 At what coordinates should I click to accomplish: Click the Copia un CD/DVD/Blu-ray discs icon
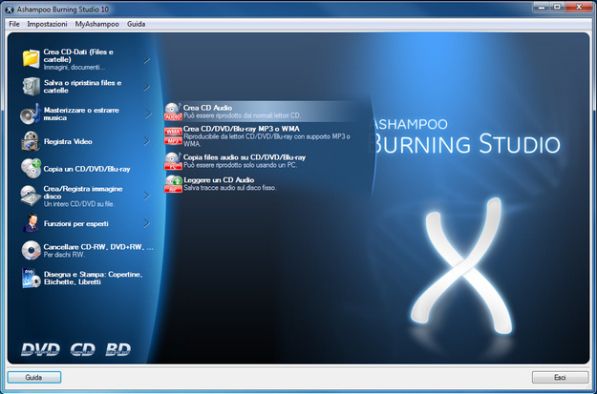(x=31, y=169)
